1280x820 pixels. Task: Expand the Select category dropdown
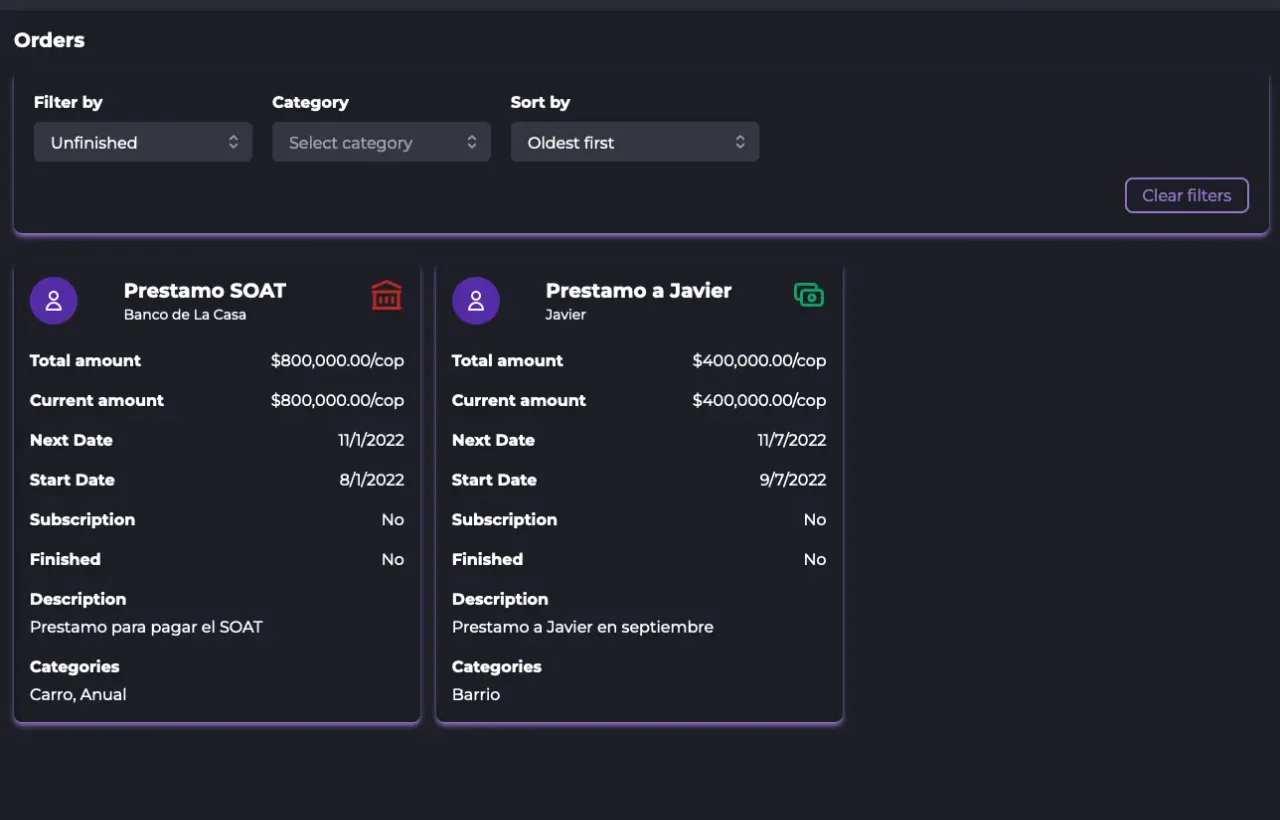pos(381,142)
